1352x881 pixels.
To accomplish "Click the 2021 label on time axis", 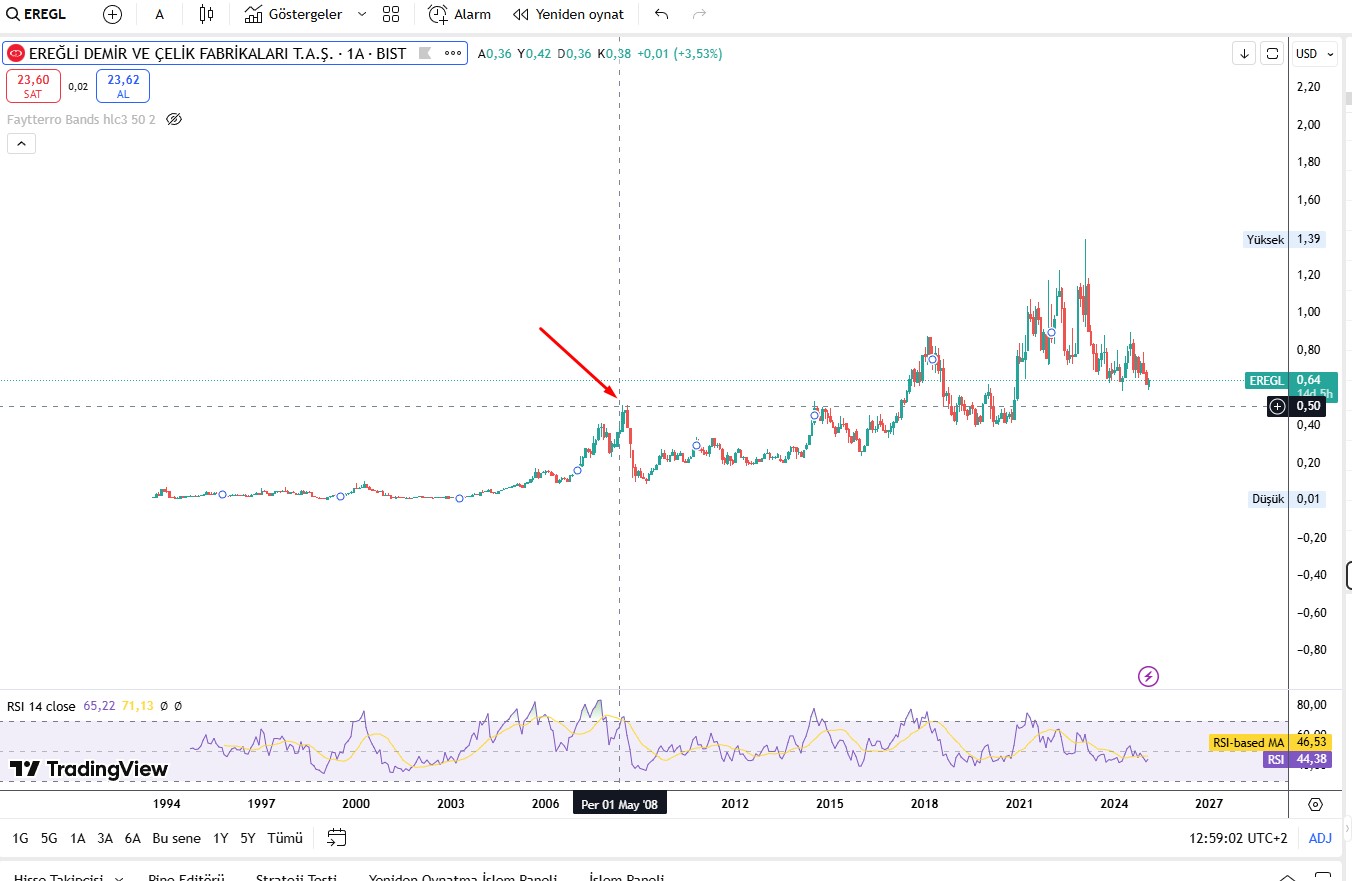I will (x=1019, y=804).
